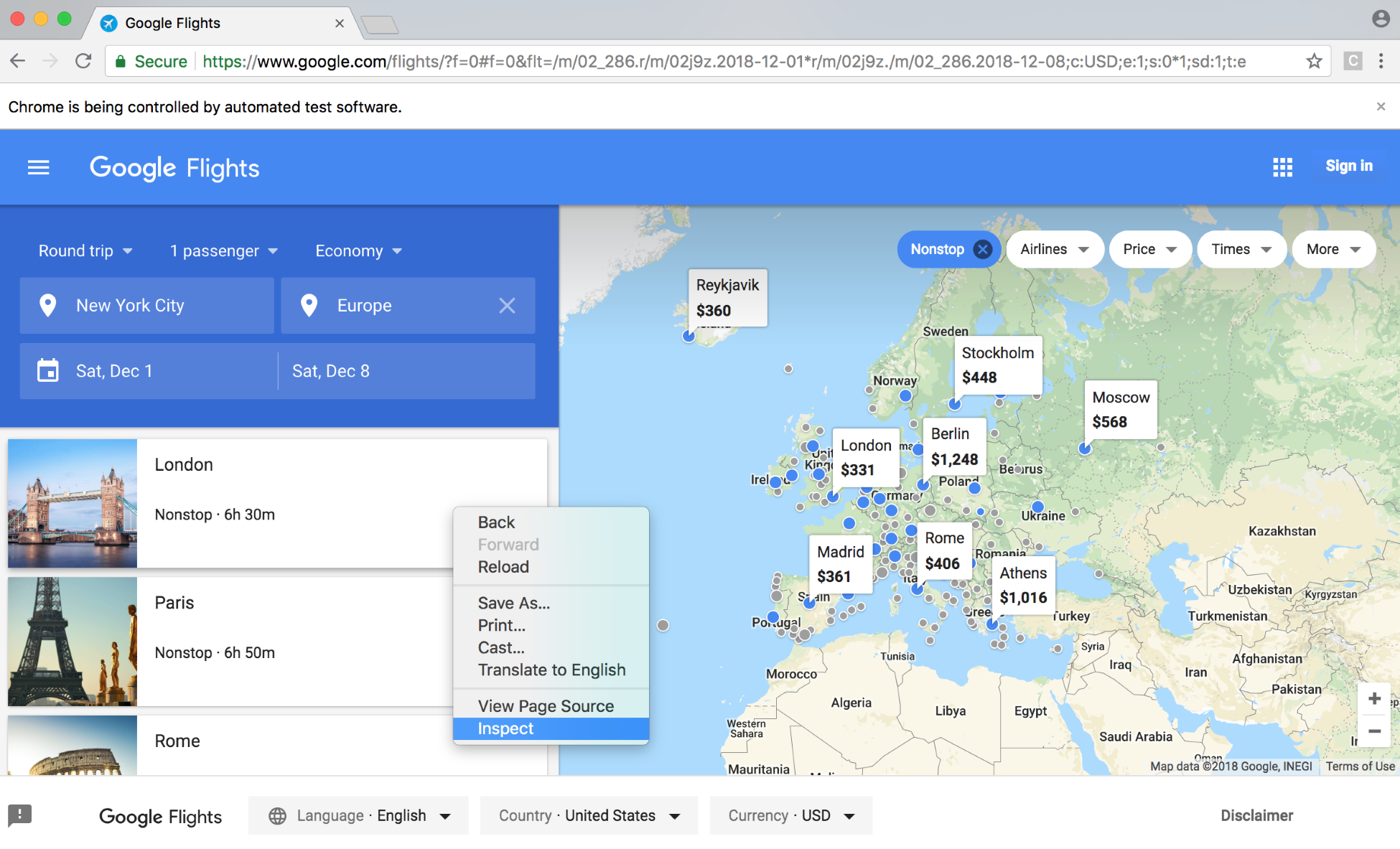
Task: Click the destination location pin icon
Action: coord(309,305)
